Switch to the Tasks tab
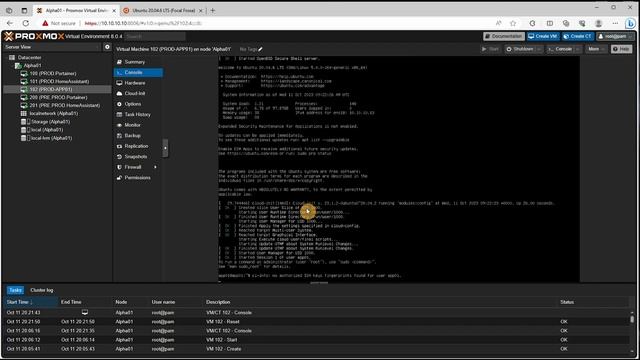 coord(15,290)
